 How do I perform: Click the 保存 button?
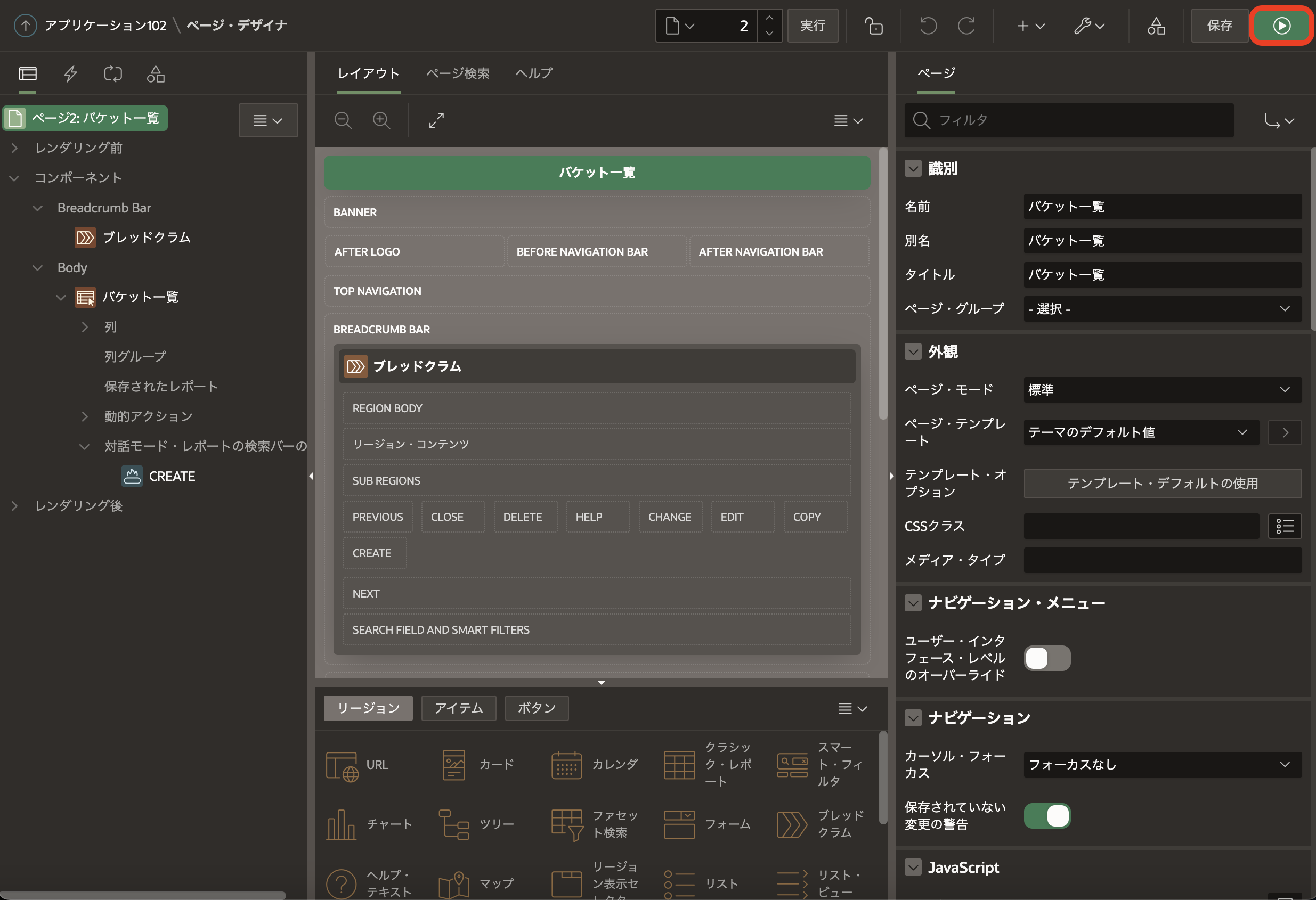(1219, 26)
